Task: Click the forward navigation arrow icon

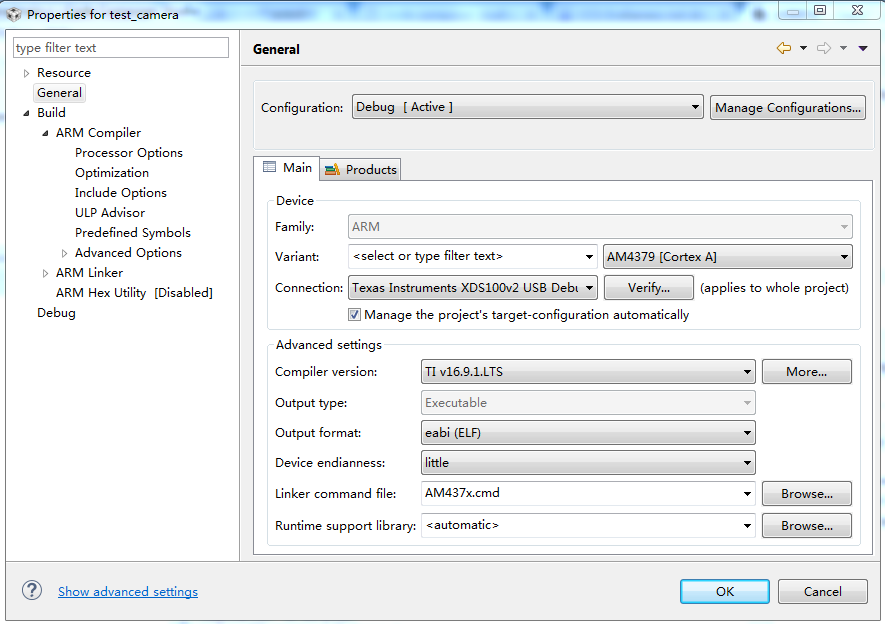Action: (x=824, y=49)
